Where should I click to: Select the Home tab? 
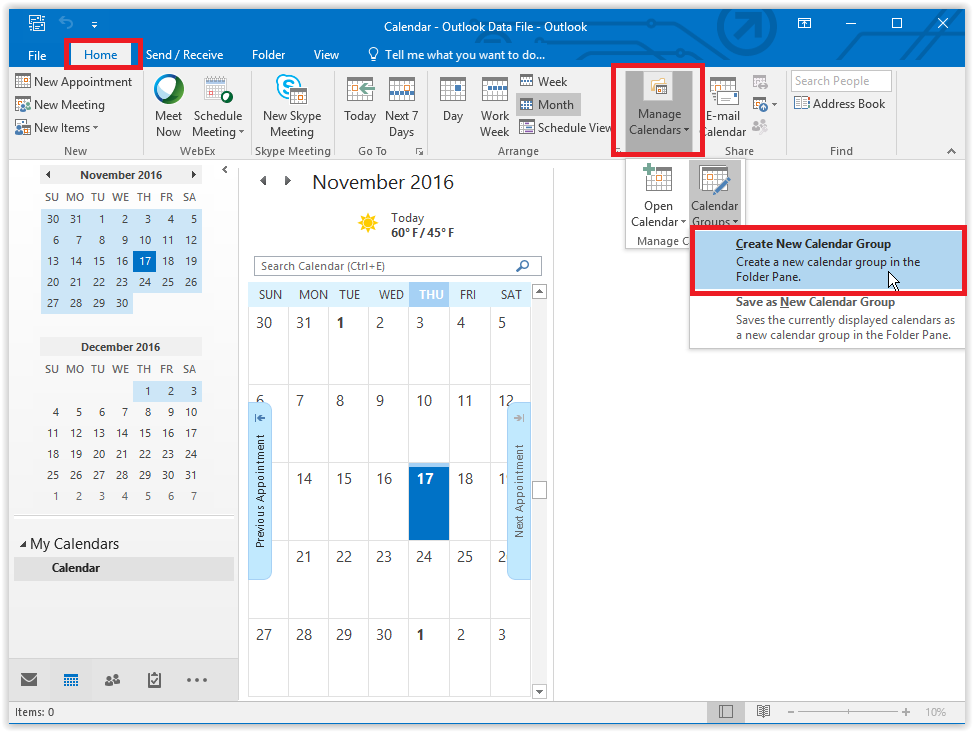[x=101, y=55]
